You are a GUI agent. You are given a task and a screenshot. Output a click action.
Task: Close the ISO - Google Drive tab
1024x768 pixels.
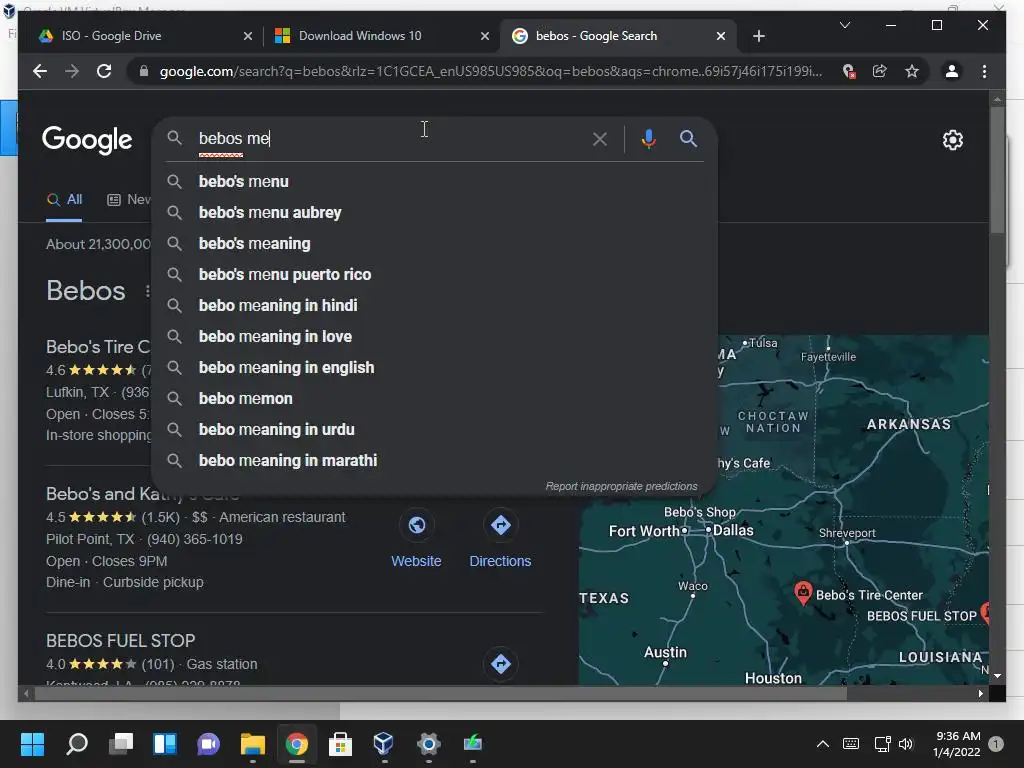(x=248, y=36)
